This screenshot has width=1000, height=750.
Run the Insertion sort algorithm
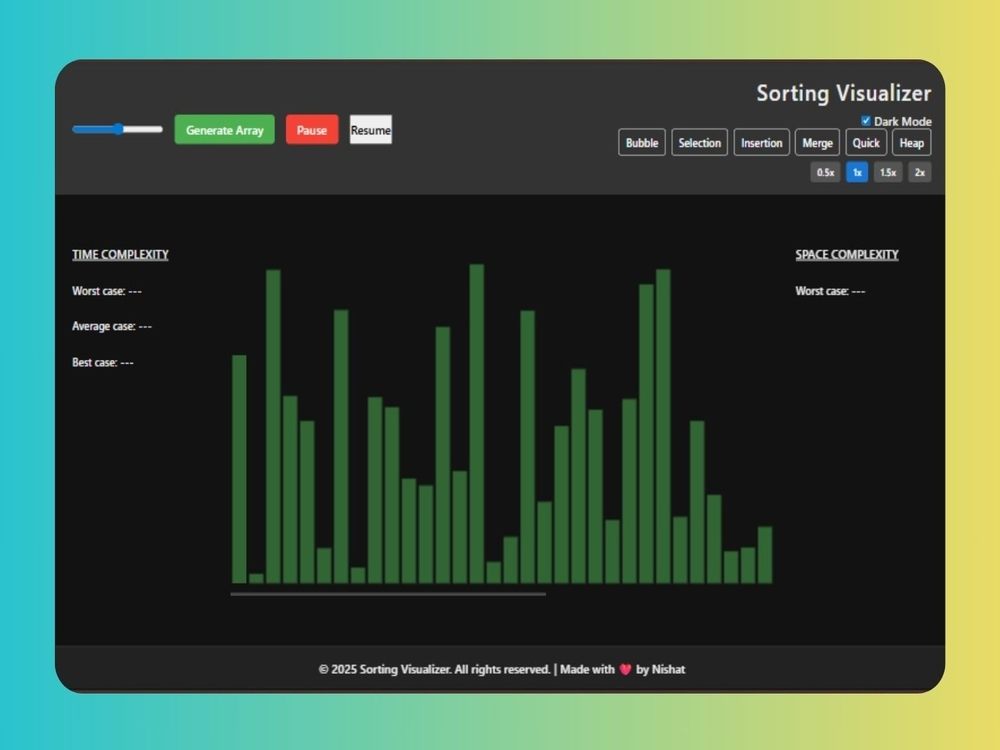coord(761,143)
